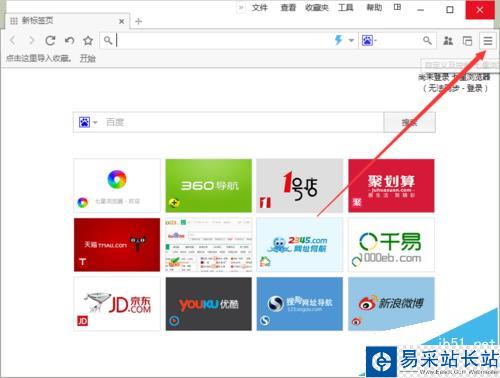Image resolution: width=500 pixels, height=378 pixels.
Task: Click small house favicon on 2345 tile
Action: (x=265, y=262)
